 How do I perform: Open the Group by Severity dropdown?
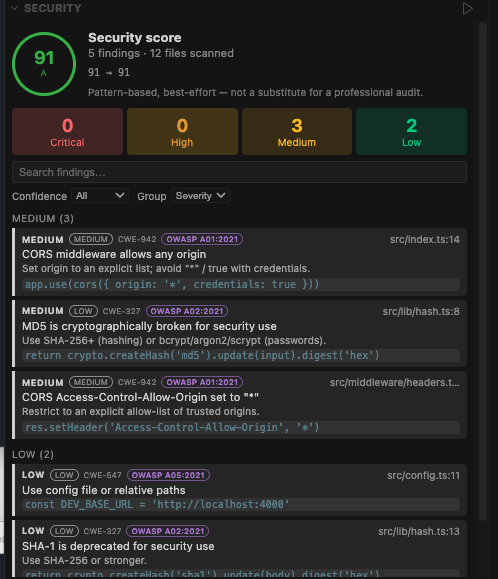pos(200,196)
